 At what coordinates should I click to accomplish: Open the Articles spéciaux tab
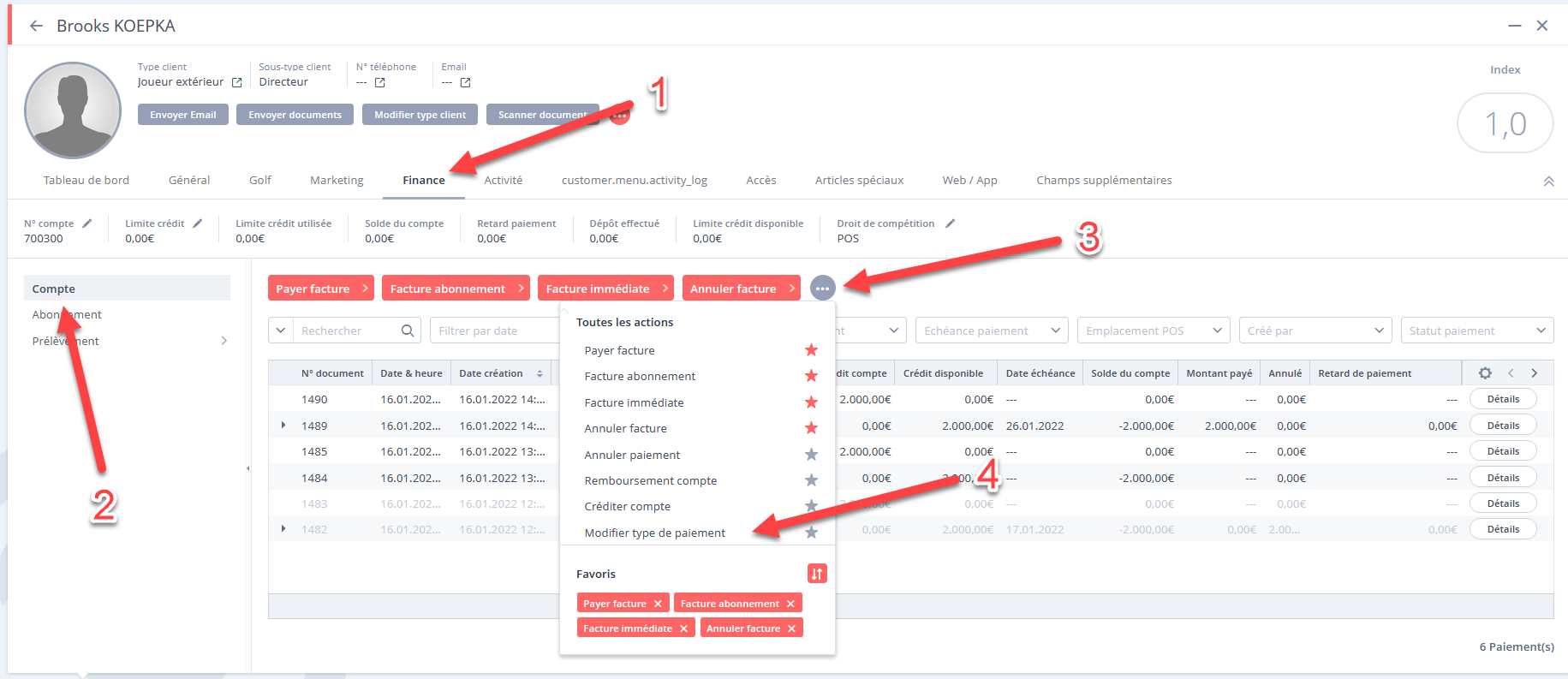click(859, 181)
